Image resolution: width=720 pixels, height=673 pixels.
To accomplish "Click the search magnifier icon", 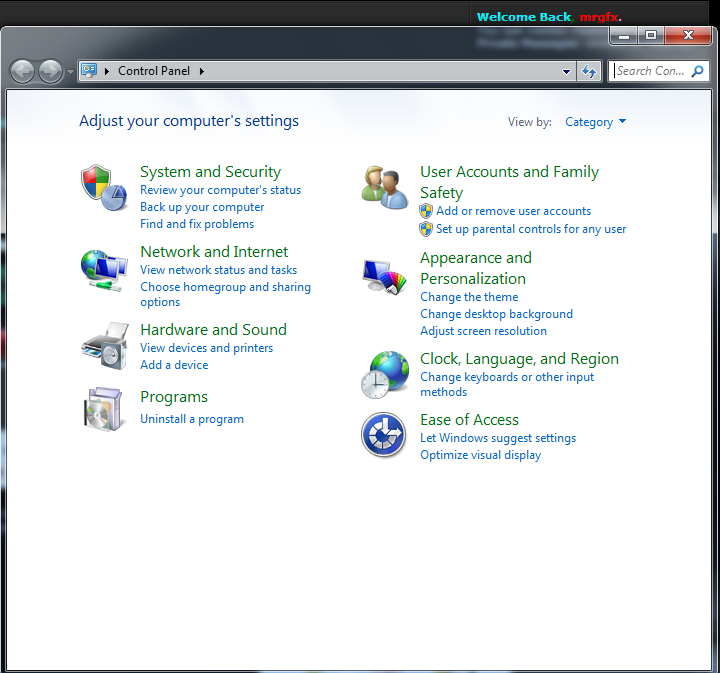I will (x=698, y=71).
